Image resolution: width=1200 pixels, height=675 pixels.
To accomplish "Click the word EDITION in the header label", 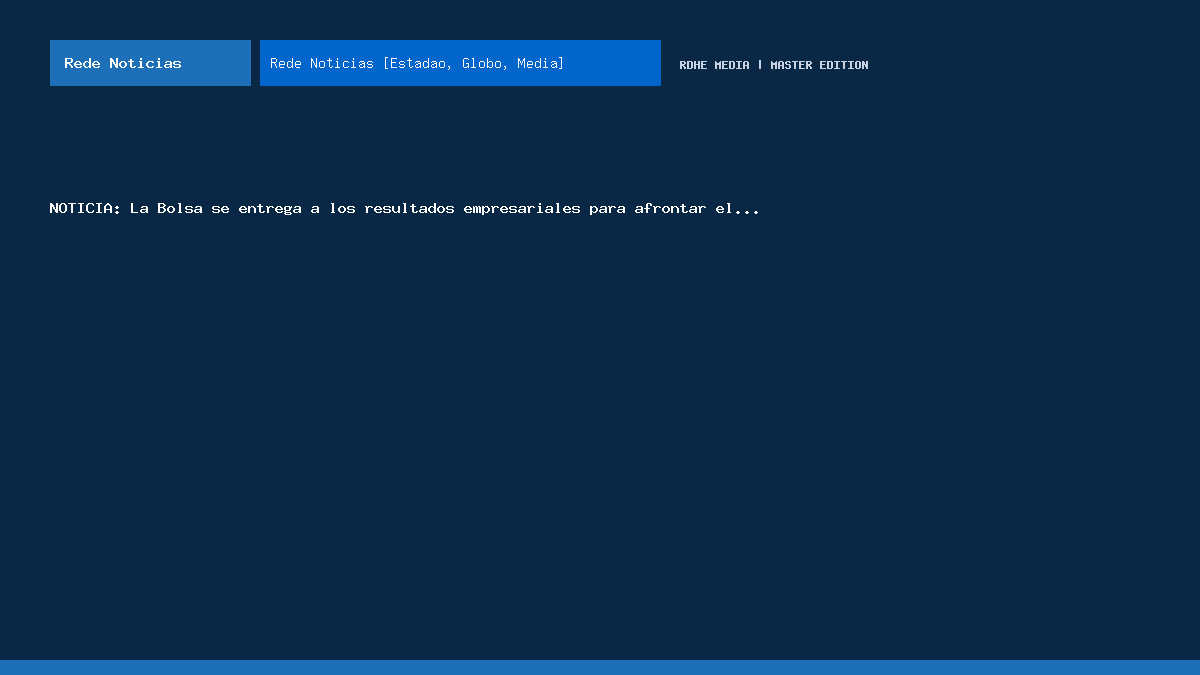I will 844,65.
